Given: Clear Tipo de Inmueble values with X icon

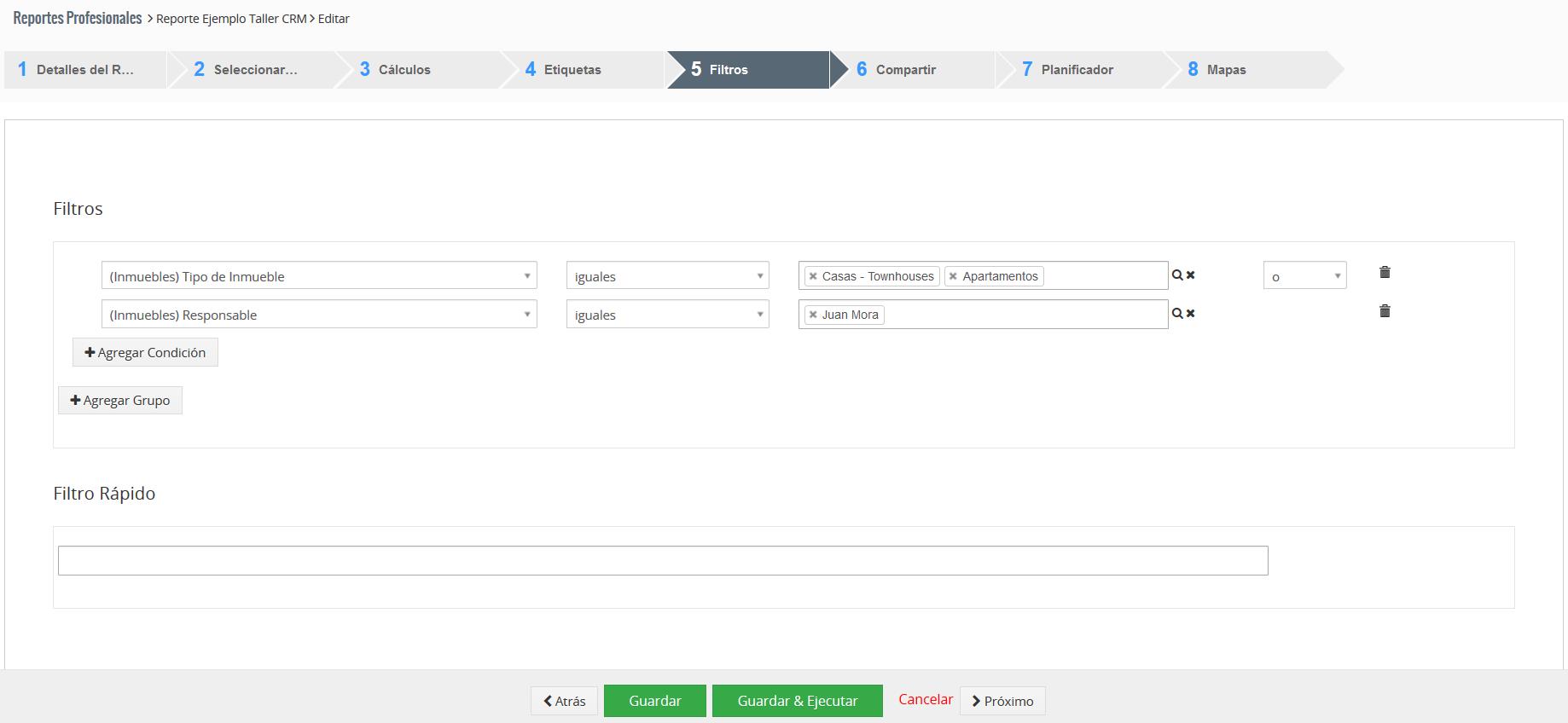Looking at the screenshot, I should click(x=1191, y=275).
